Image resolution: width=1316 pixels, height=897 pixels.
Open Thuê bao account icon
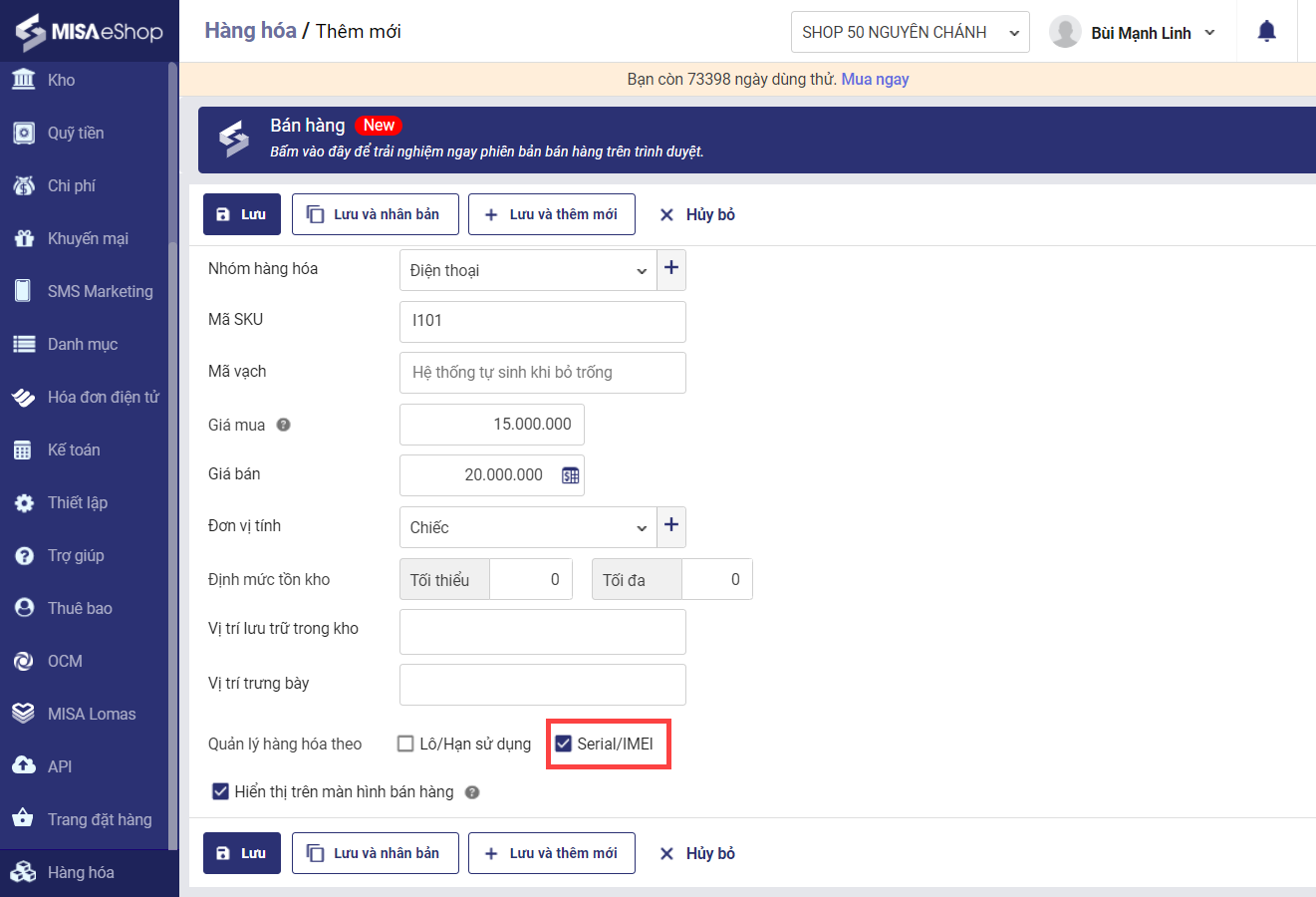click(24, 608)
